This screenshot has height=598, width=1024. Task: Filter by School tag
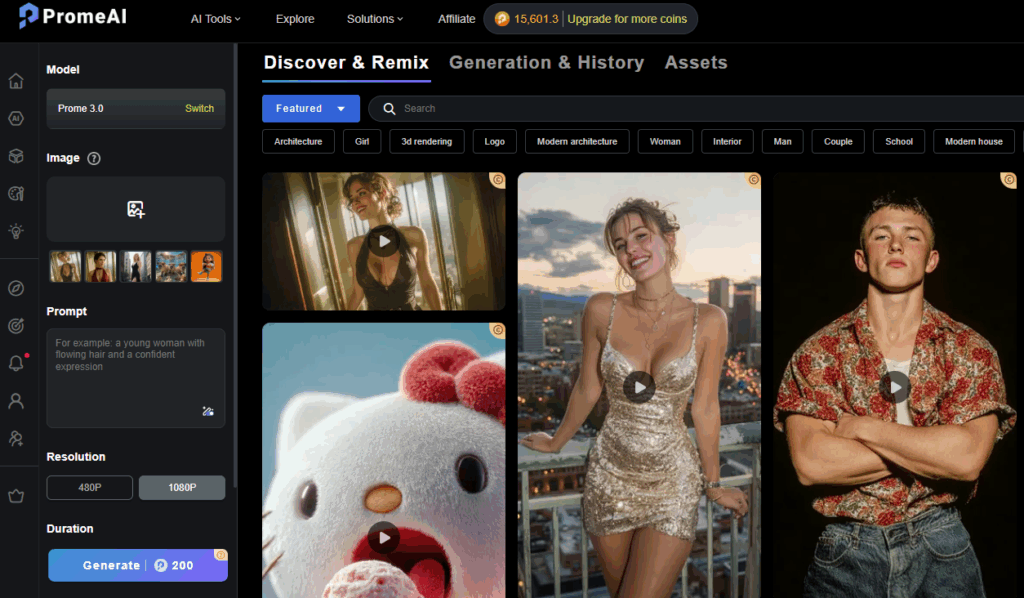[x=899, y=142]
